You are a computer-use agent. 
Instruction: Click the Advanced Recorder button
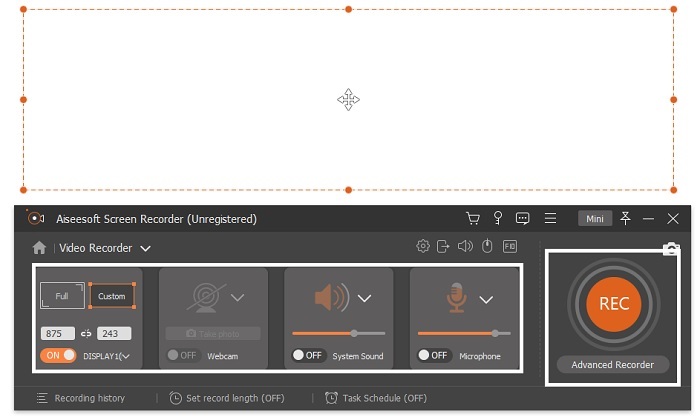612,365
